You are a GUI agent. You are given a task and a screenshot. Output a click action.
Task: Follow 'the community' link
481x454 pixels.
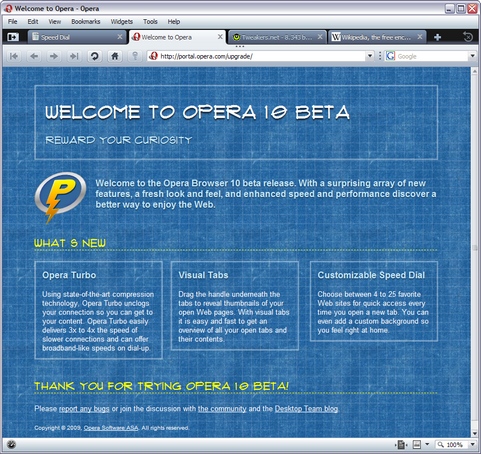click(x=222, y=409)
